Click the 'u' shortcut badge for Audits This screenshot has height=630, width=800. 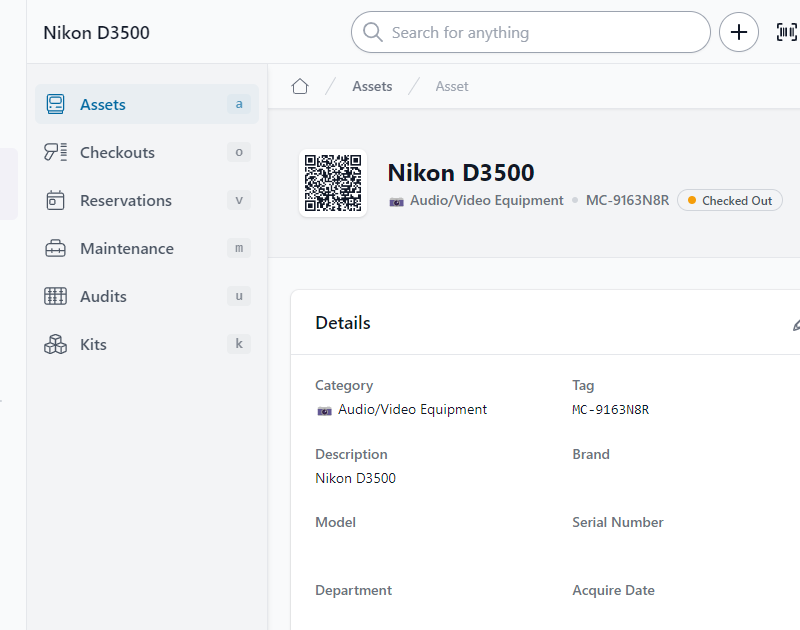239,296
